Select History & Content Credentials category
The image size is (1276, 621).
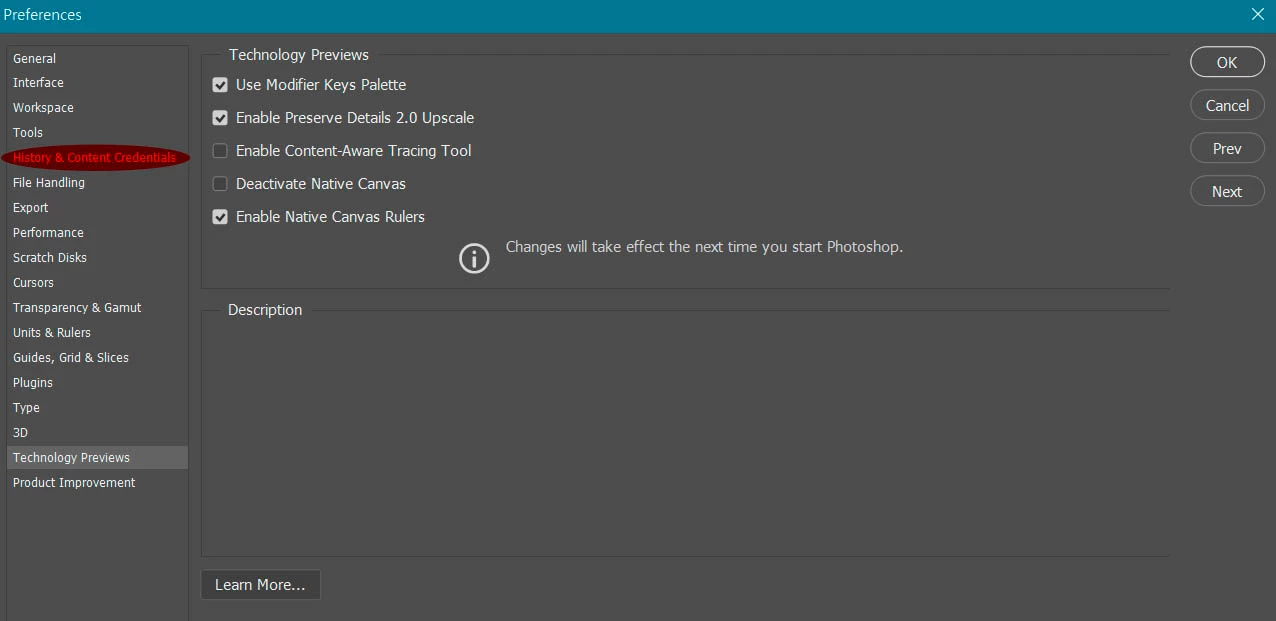97,158
